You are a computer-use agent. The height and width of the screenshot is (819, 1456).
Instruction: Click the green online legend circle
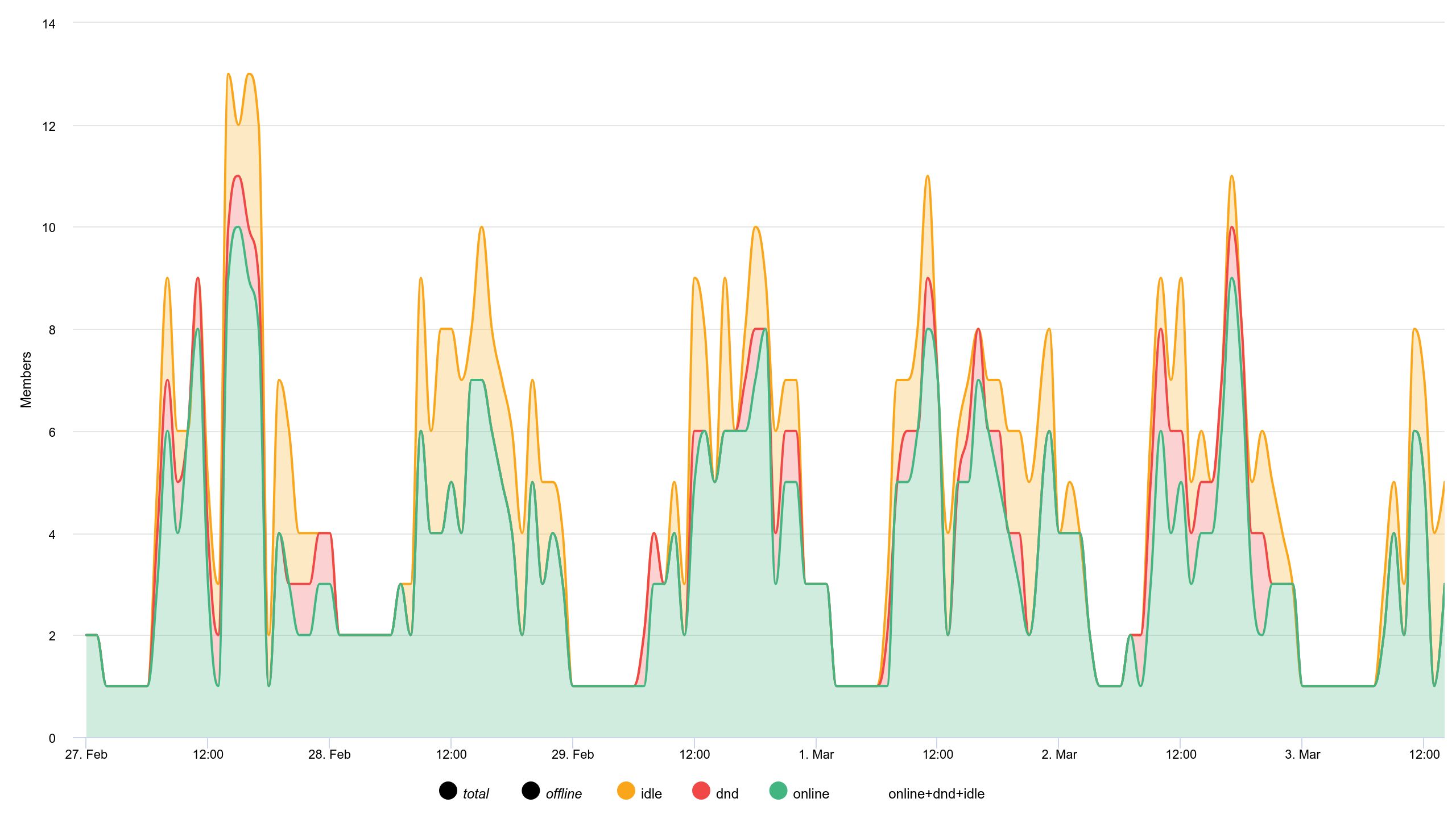click(778, 791)
